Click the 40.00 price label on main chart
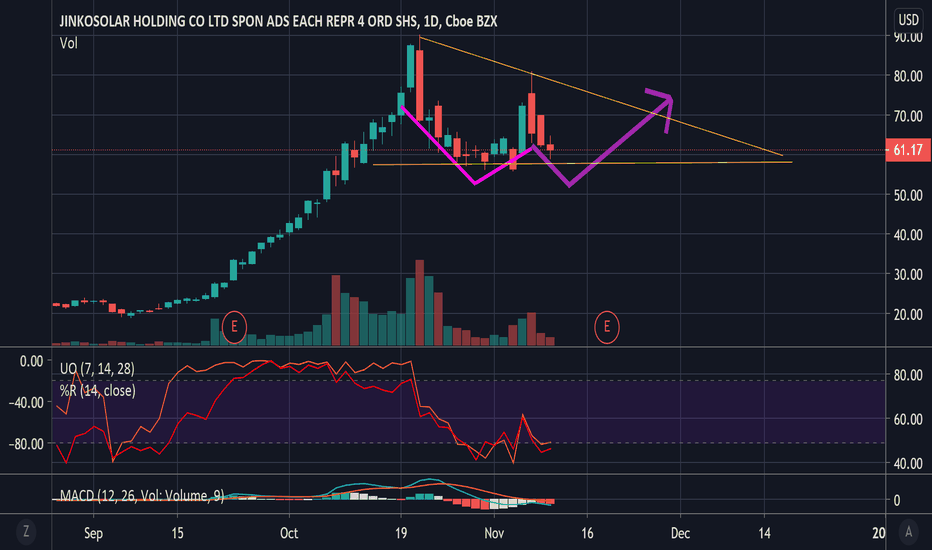The height and width of the screenshot is (550, 932). (x=908, y=235)
